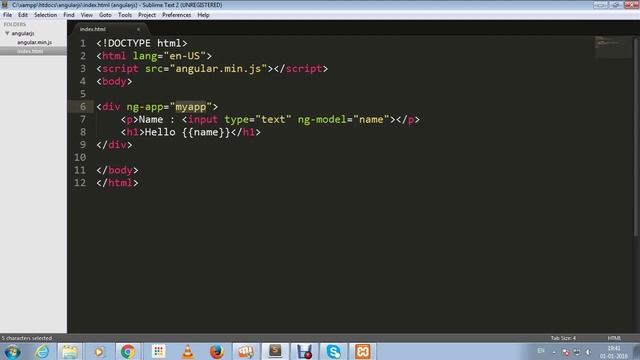Screen dimensions: 640x360
Task: Open Windows Explorer folder icon in taskbar
Action: tap(70, 352)
